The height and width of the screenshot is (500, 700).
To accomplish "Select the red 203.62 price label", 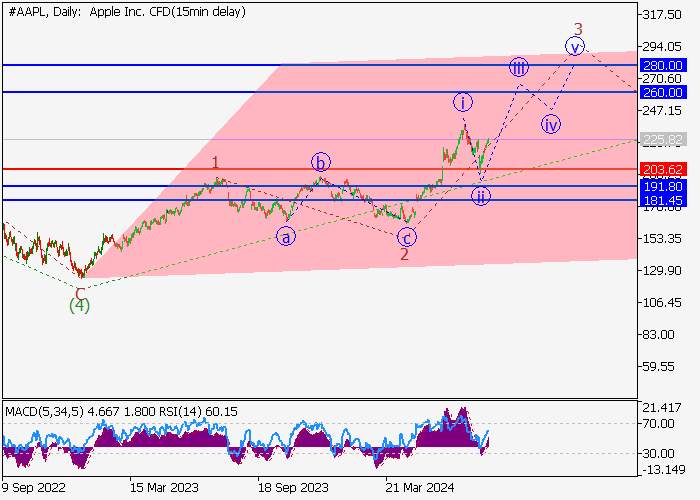I will pyautogui.click(x=662, y=170).
